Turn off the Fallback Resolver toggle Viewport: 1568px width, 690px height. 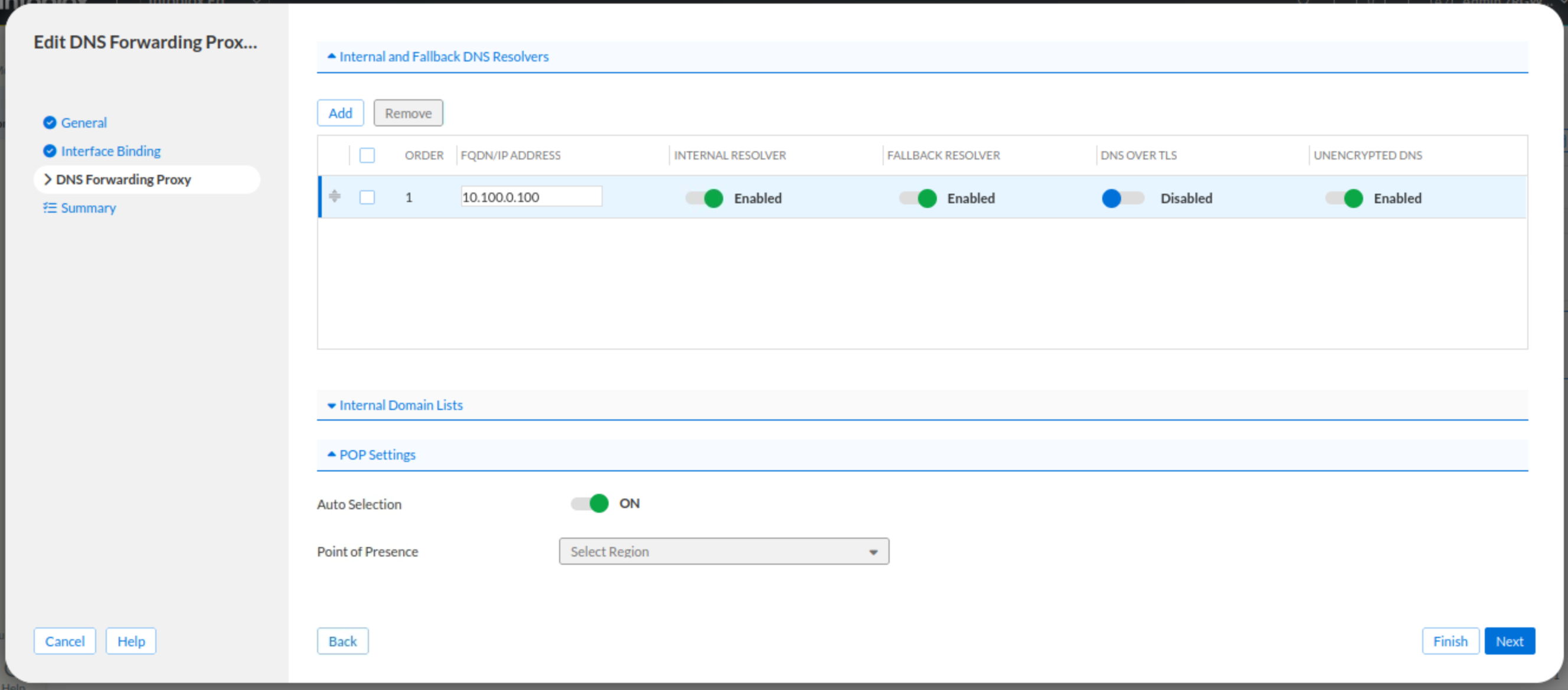coord(918,198)
